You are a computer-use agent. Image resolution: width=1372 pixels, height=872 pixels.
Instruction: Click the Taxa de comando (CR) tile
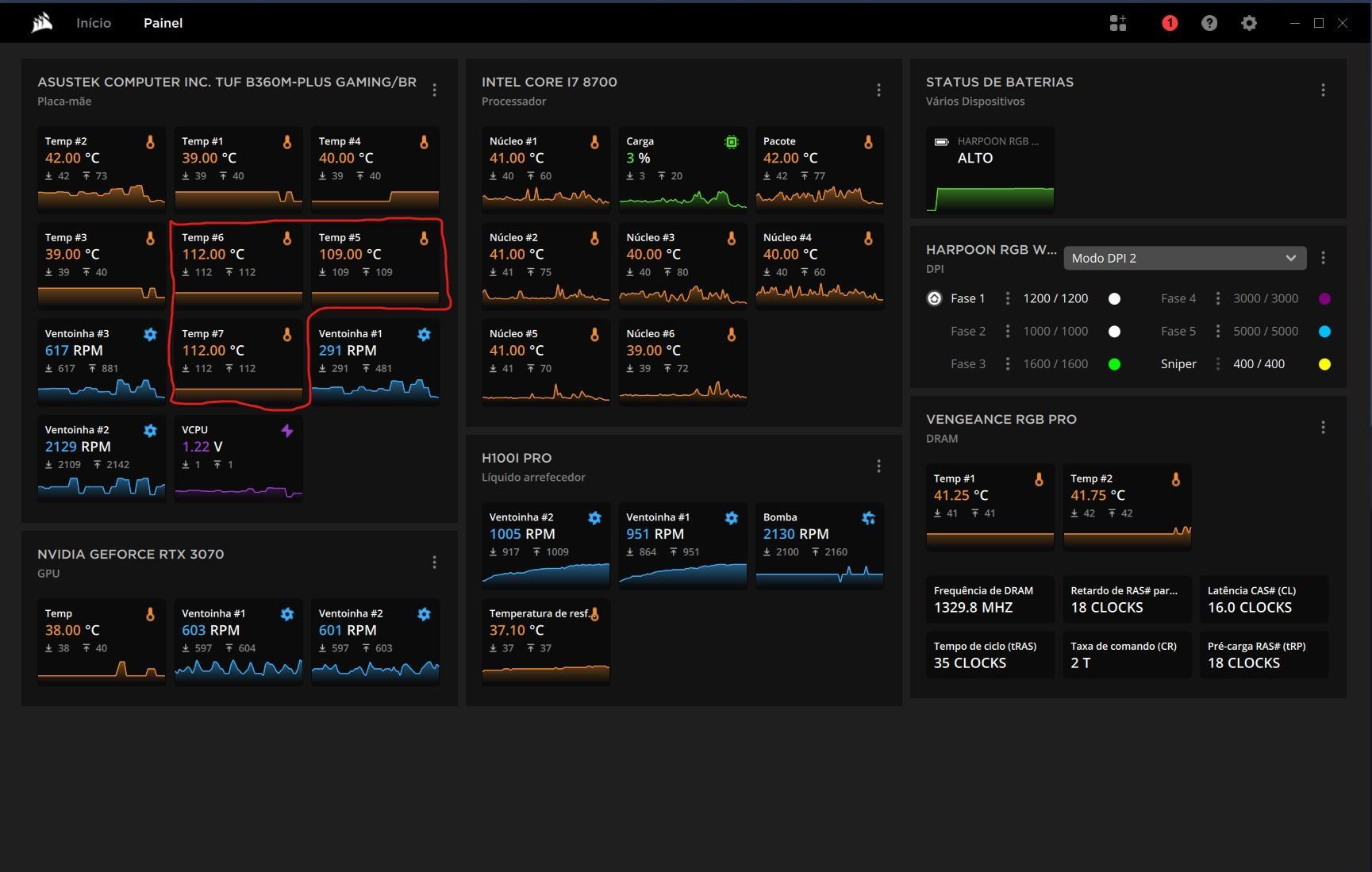click(1127, 655)
